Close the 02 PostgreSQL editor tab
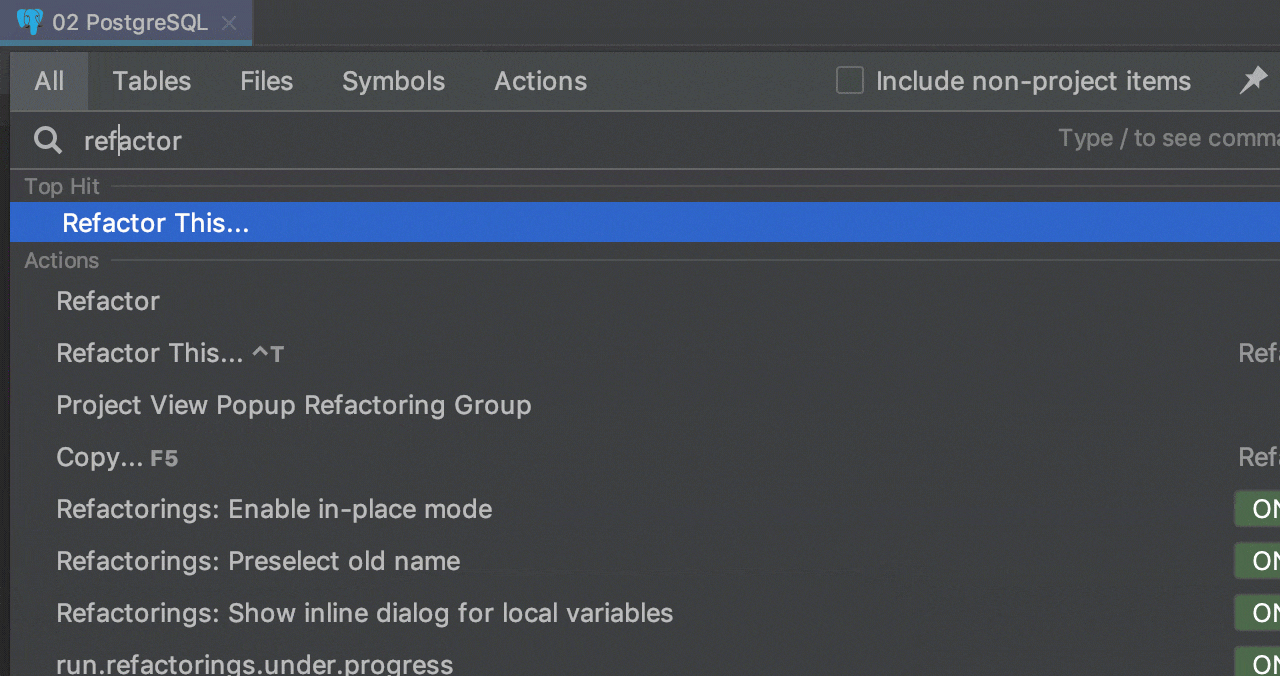Image resolution: width=1280 pixels, height=676 pixels. click(229, 23)
